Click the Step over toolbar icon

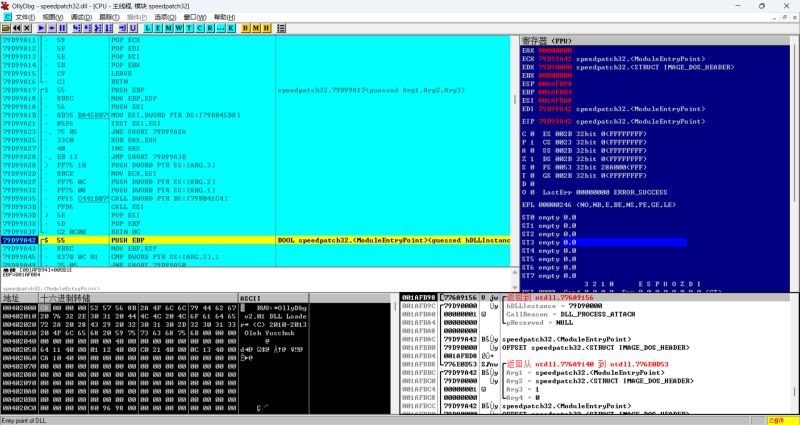(x=88, y=28)
